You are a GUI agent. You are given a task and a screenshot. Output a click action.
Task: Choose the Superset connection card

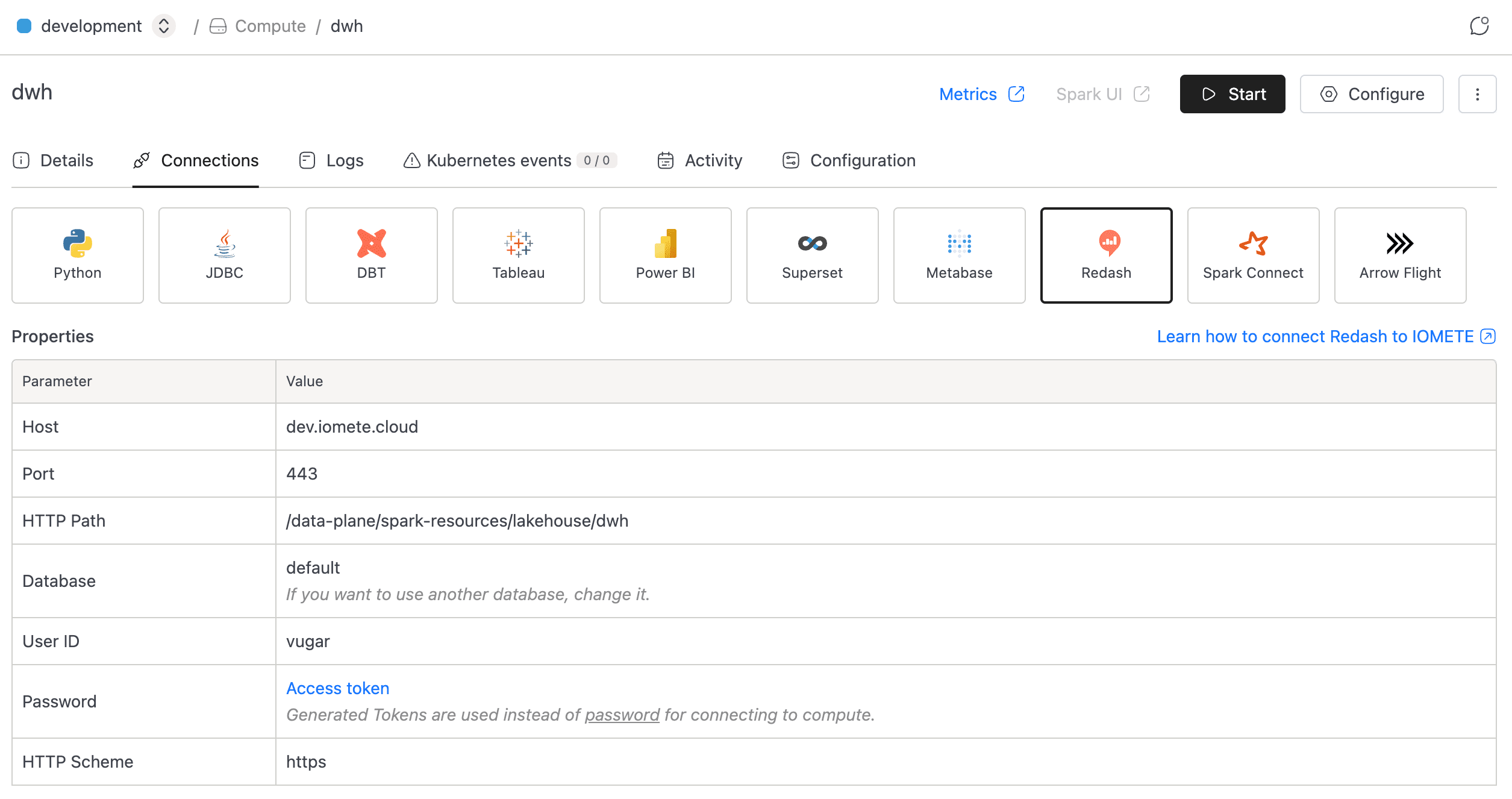(x=813, y=255)
